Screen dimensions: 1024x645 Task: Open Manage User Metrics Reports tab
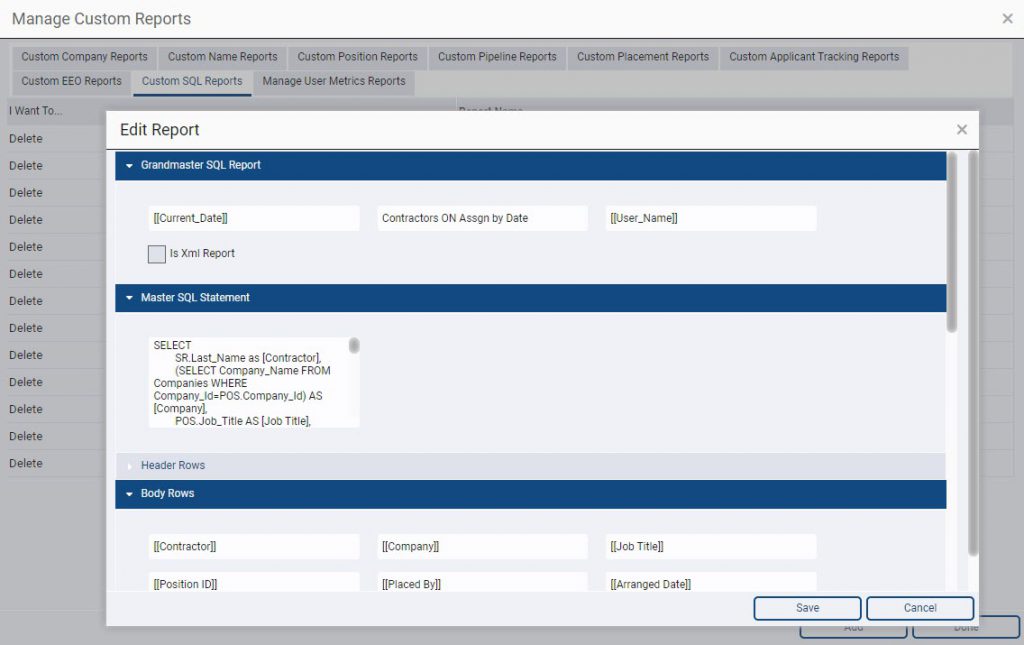[334, 82]
